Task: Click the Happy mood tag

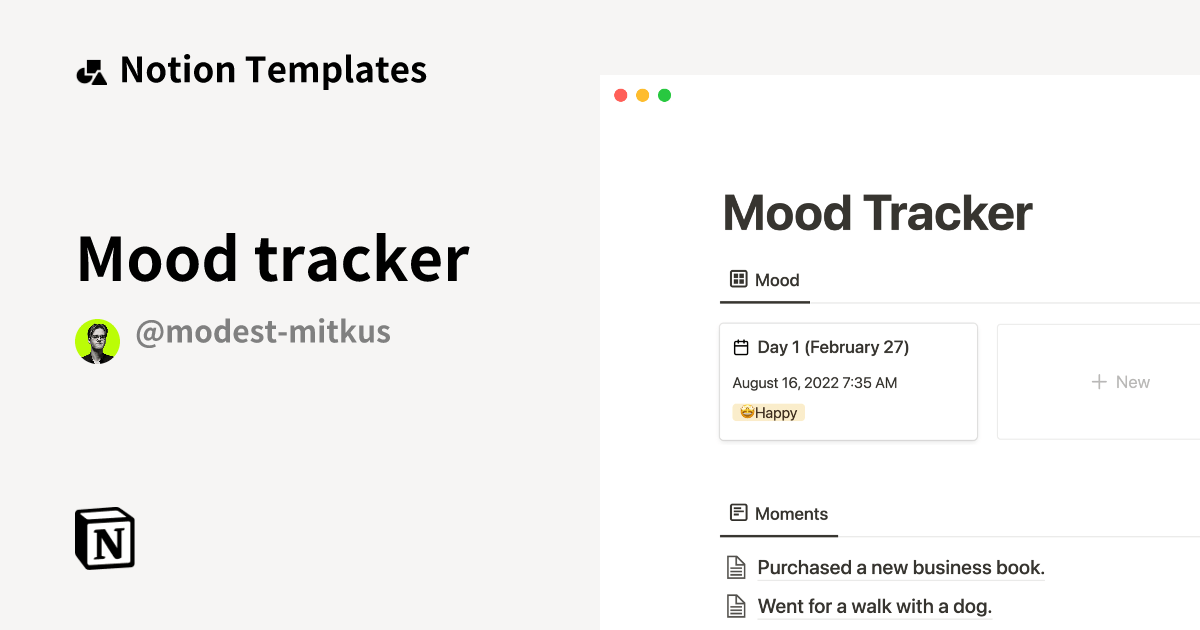Action: coord(768,412)
